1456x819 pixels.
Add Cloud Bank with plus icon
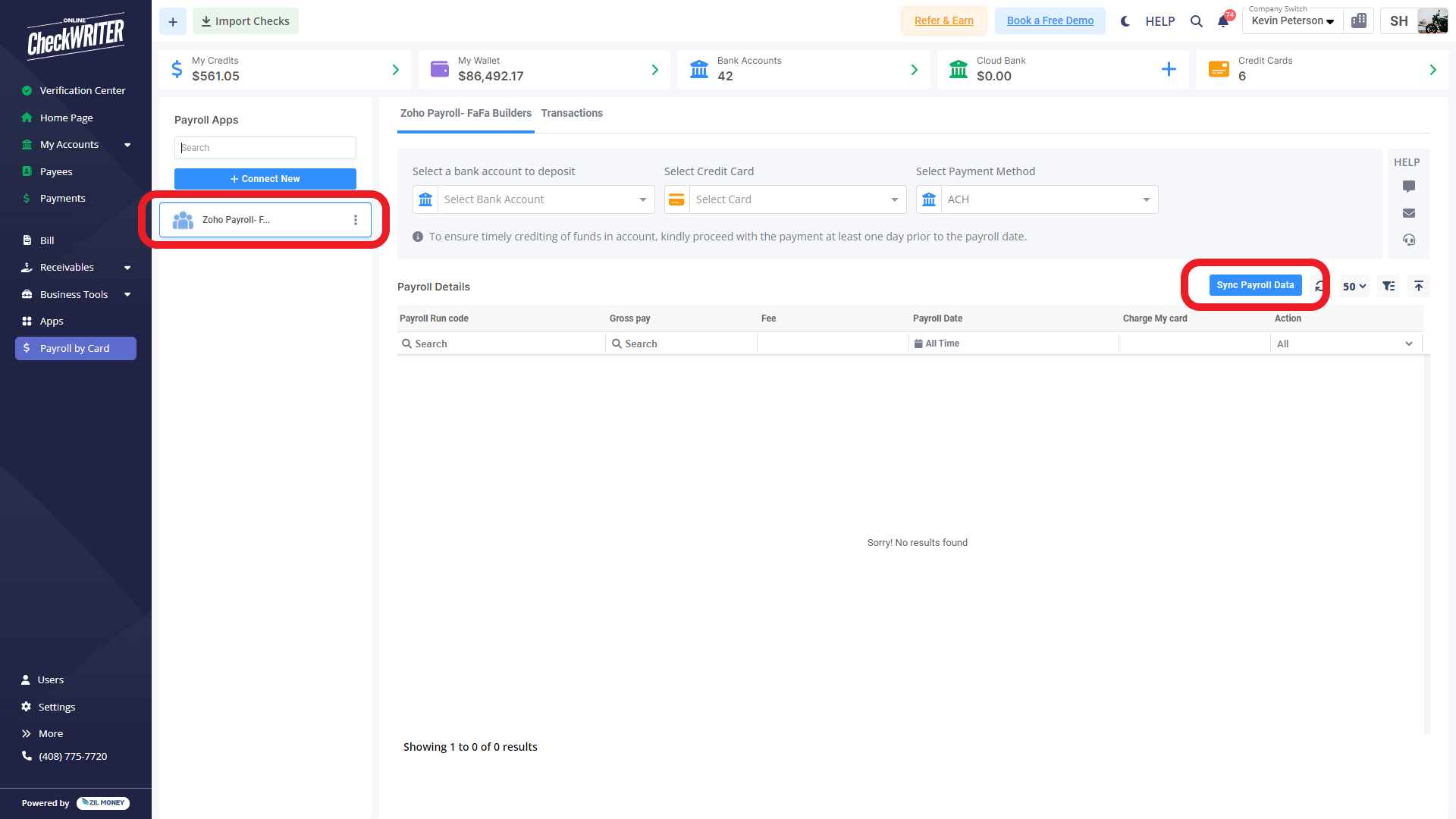click(1169, 70)
